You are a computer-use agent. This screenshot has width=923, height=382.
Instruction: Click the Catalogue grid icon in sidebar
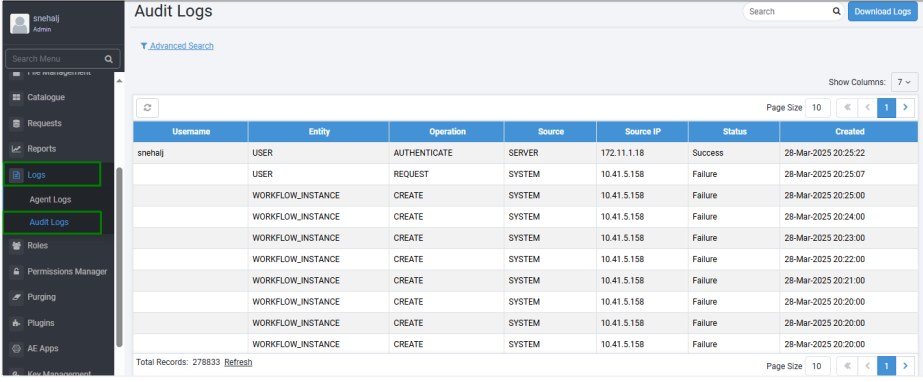pos(16,97)
